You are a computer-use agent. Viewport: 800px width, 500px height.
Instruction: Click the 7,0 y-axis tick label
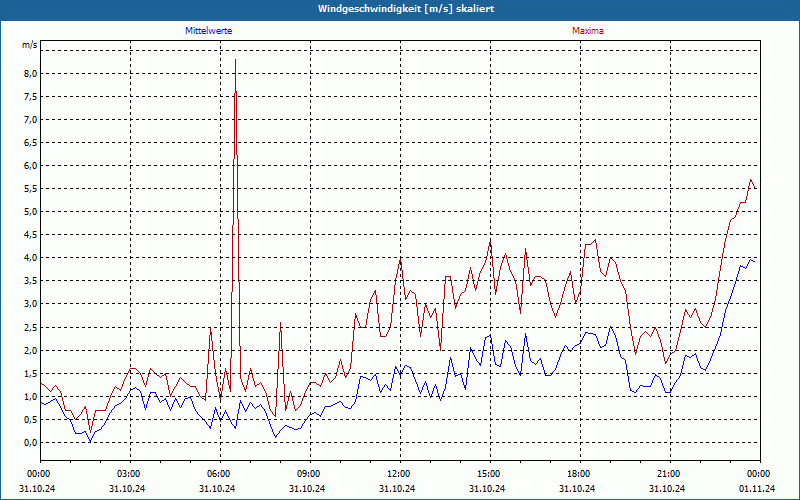30,119
